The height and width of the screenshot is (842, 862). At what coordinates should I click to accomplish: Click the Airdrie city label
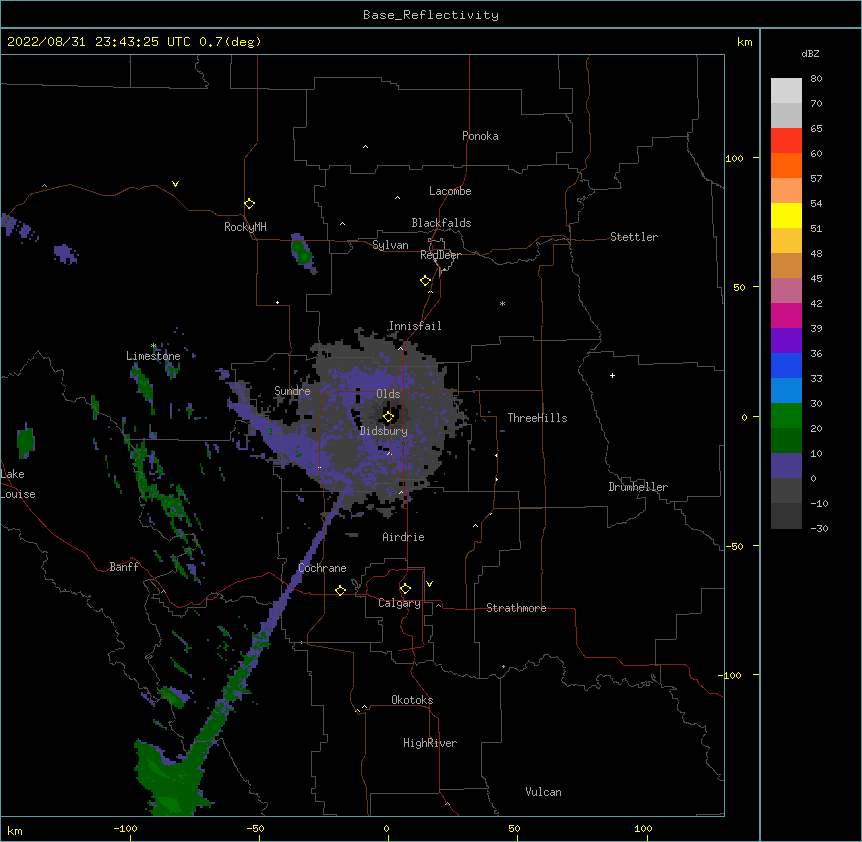click(403, 537)
